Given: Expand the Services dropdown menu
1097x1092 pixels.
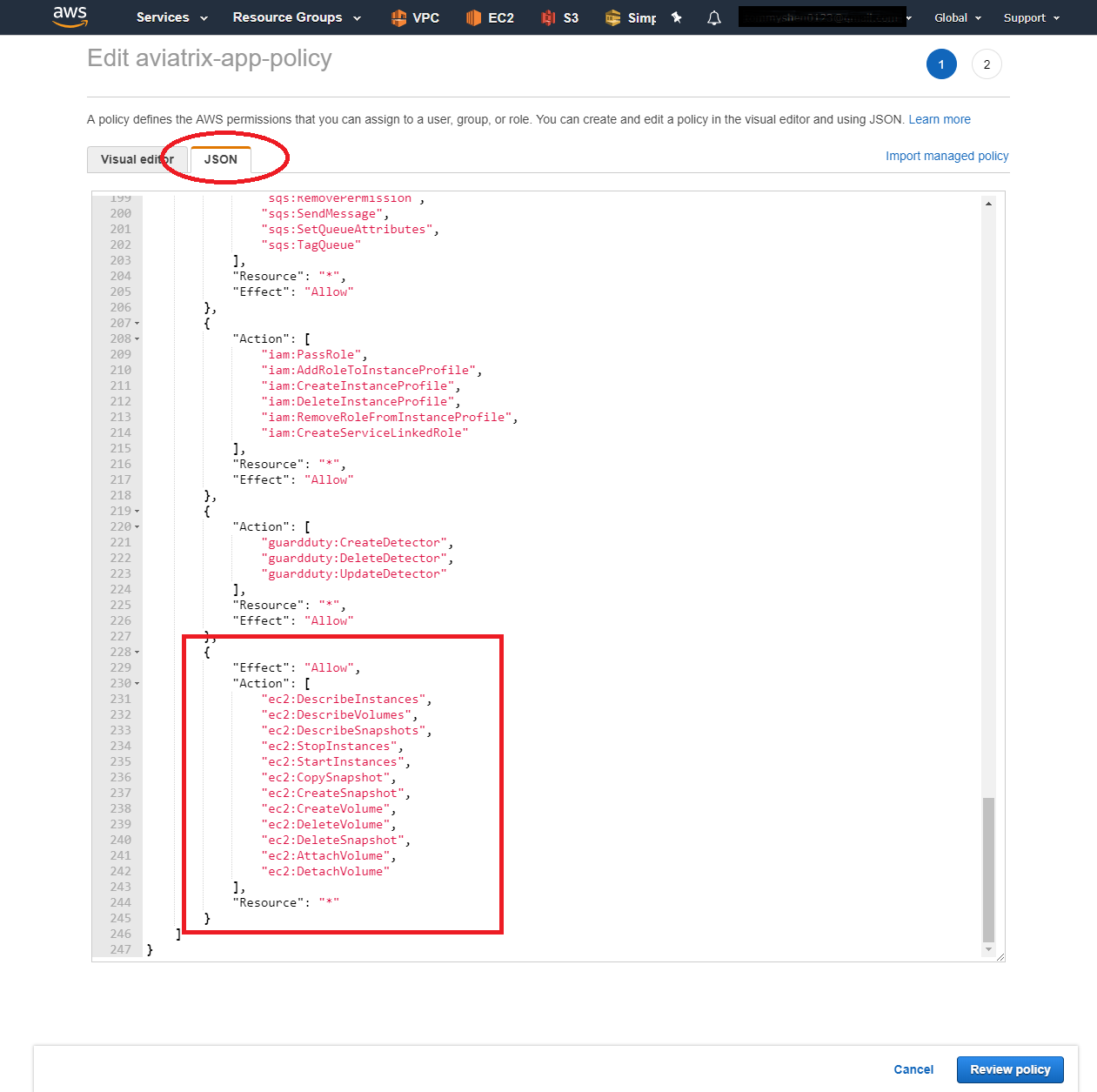Looking at the screenshot, I should pyautogui.click(x=171, y=17).
